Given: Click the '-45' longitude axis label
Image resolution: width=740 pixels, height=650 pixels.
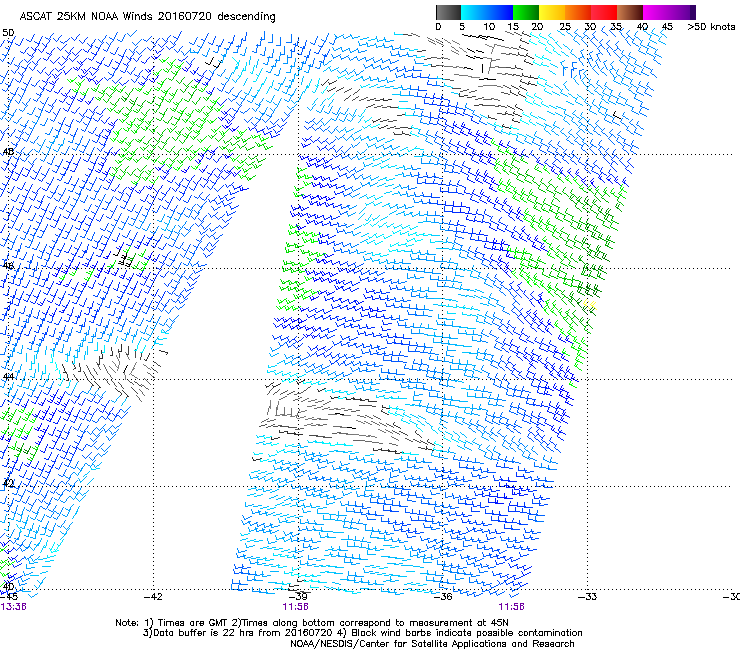Looking at the screenshot, I should pos(9,597).
